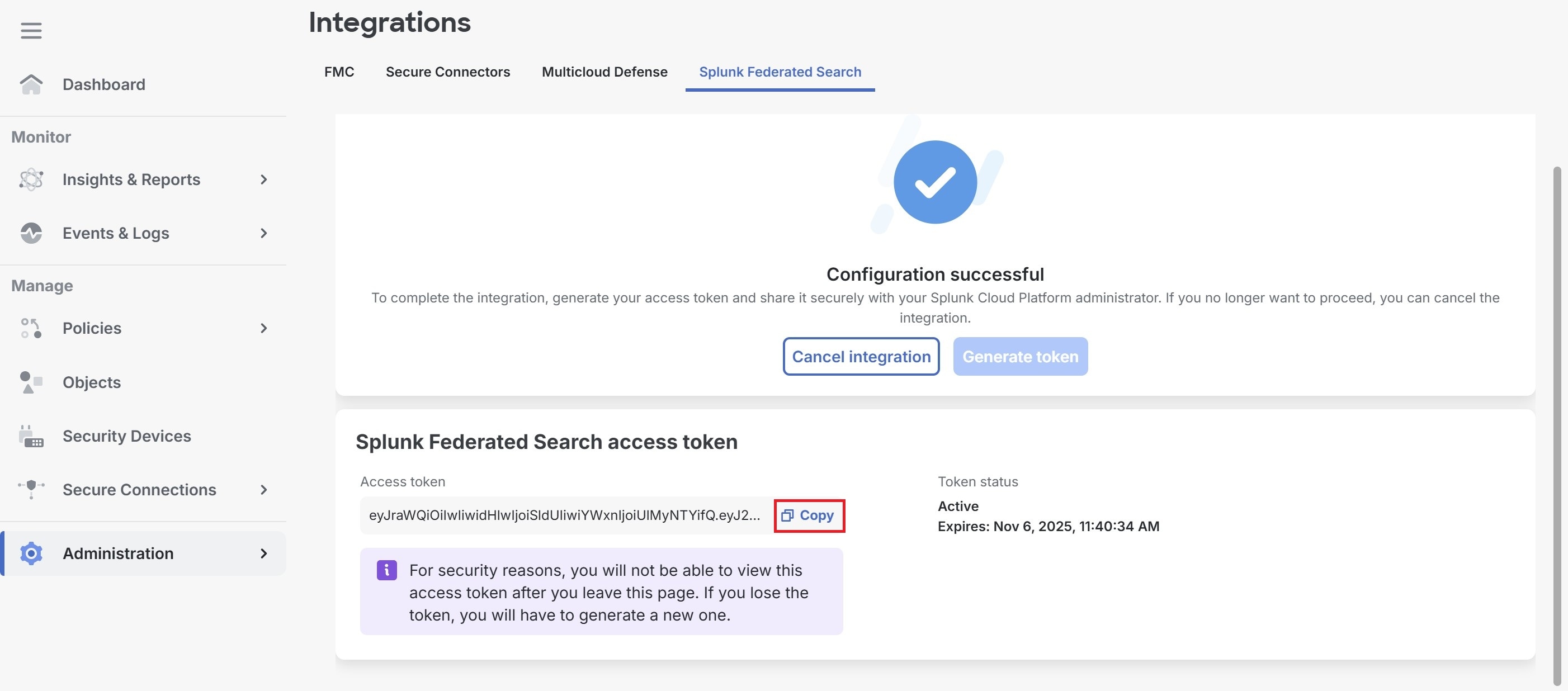1568x691 pixels.
Task: Click the Administration gear icon
Action: pos(31,553)
